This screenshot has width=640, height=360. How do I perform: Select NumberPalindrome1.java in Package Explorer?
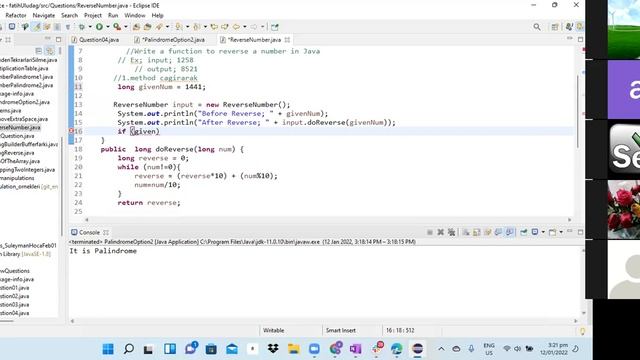27,77
